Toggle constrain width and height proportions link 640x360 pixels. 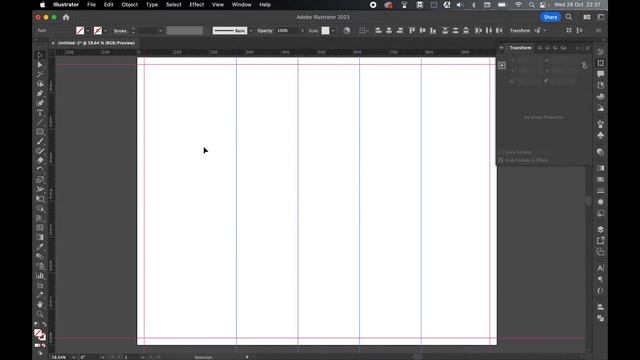(584, 65)
